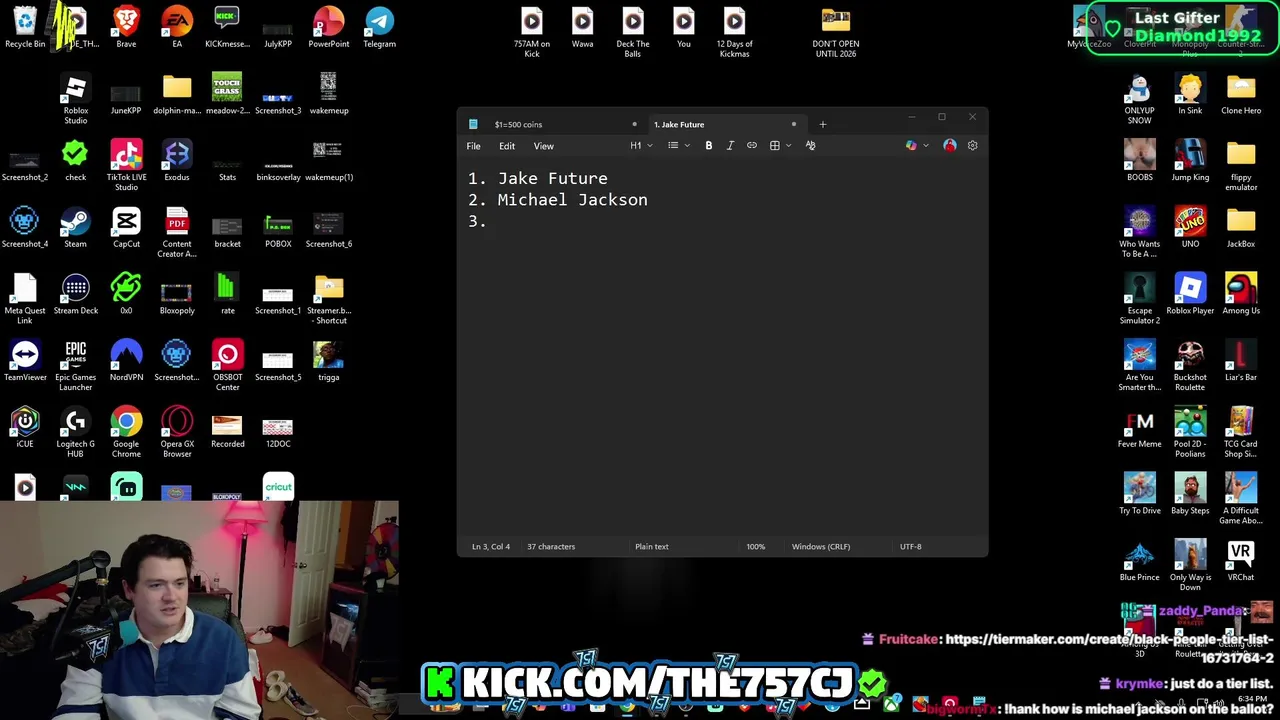
Task: Open the File menu in Notepad
Action: pyautogui.click(x=474, y=146)
